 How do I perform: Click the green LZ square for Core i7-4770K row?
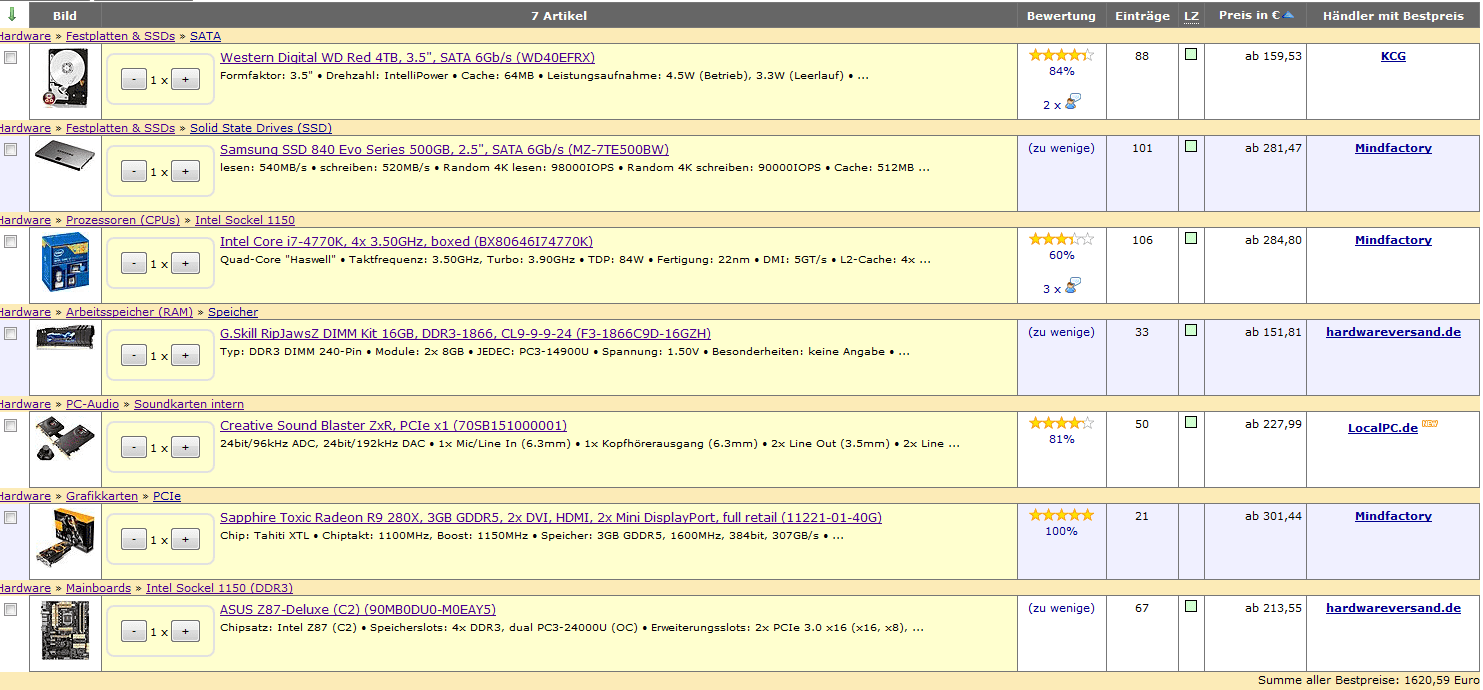1191,239
